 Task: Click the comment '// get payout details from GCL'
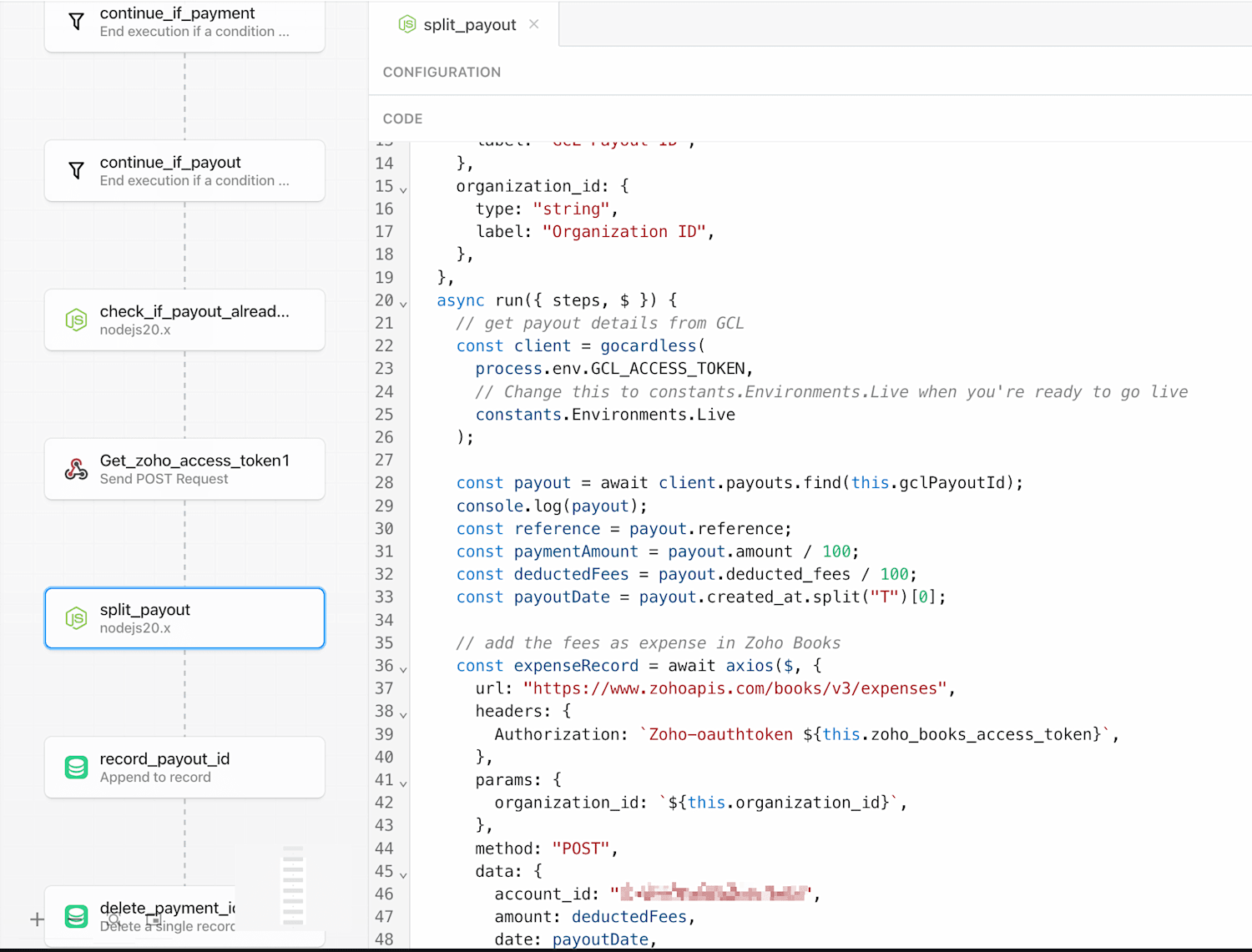[599, 323]
